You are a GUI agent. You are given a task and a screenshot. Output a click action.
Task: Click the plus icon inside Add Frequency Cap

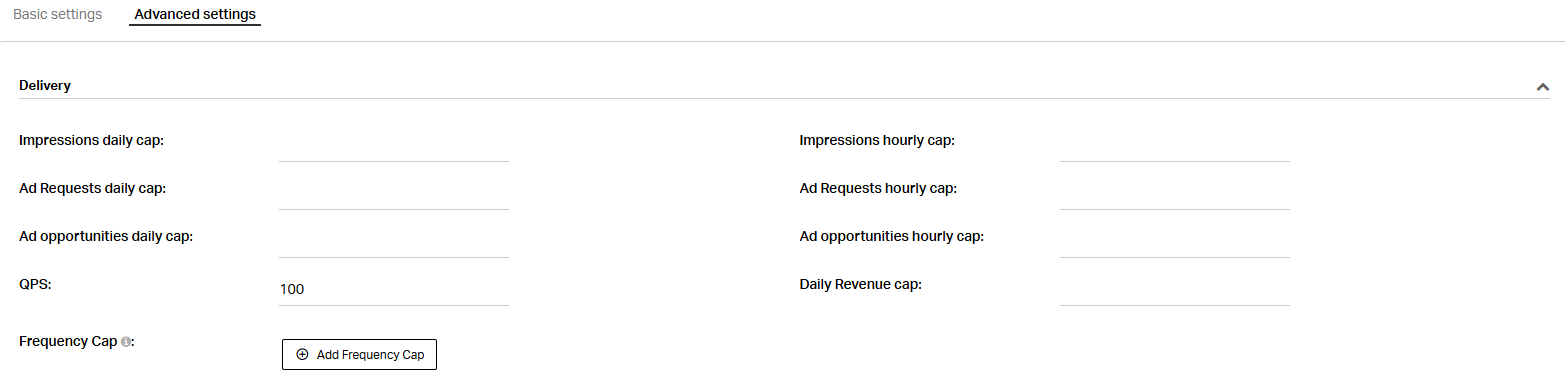click(303, 355)
